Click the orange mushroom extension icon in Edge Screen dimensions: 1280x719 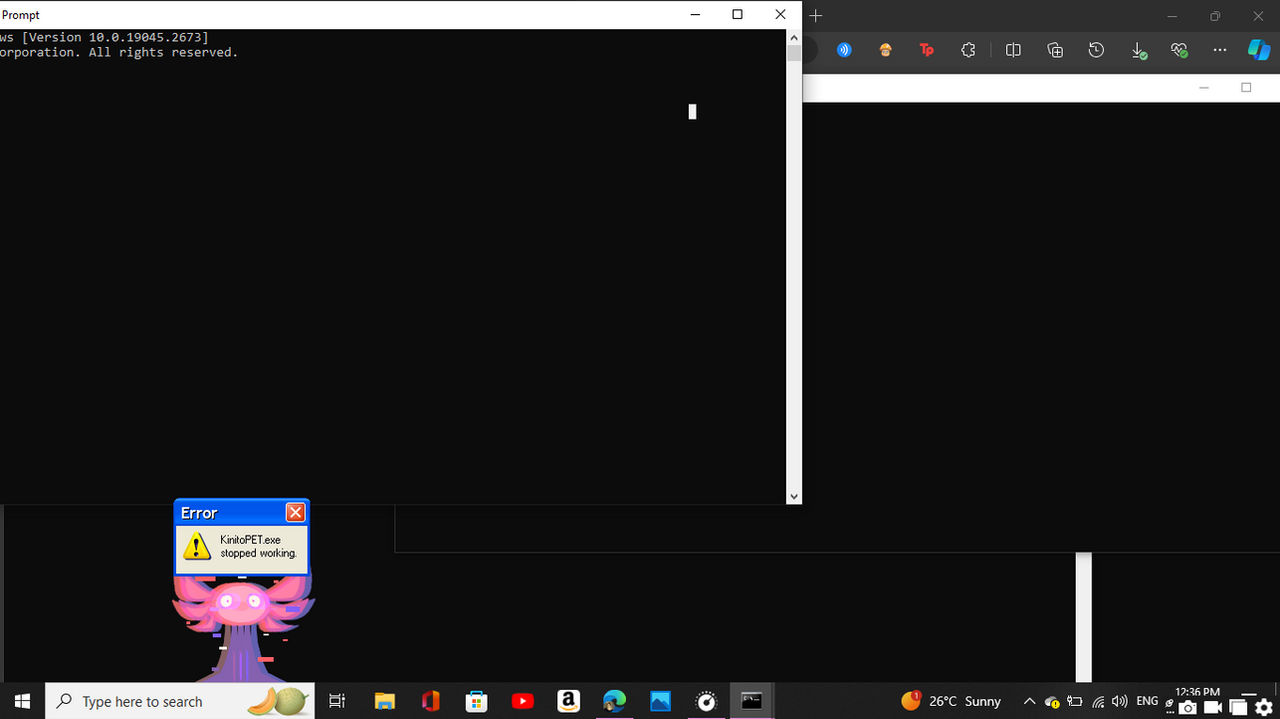pos(885,50)
